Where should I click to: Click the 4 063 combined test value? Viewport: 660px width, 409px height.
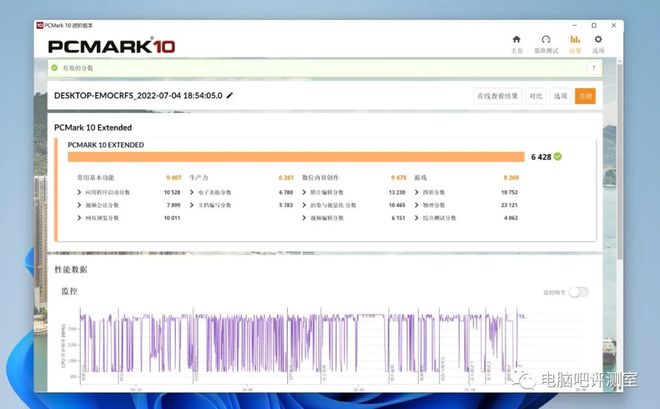click(511, 218)
